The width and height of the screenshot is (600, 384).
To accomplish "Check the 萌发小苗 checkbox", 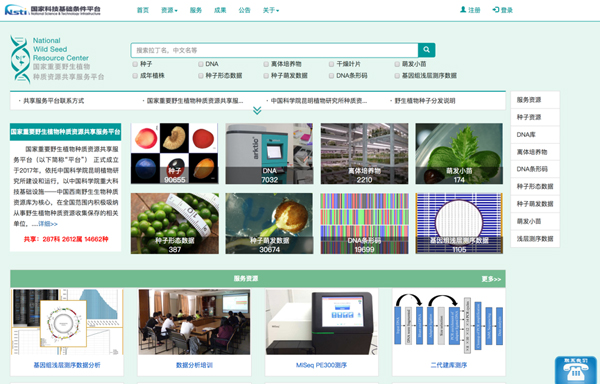I will pyautogui.click(x=397, y=64).
